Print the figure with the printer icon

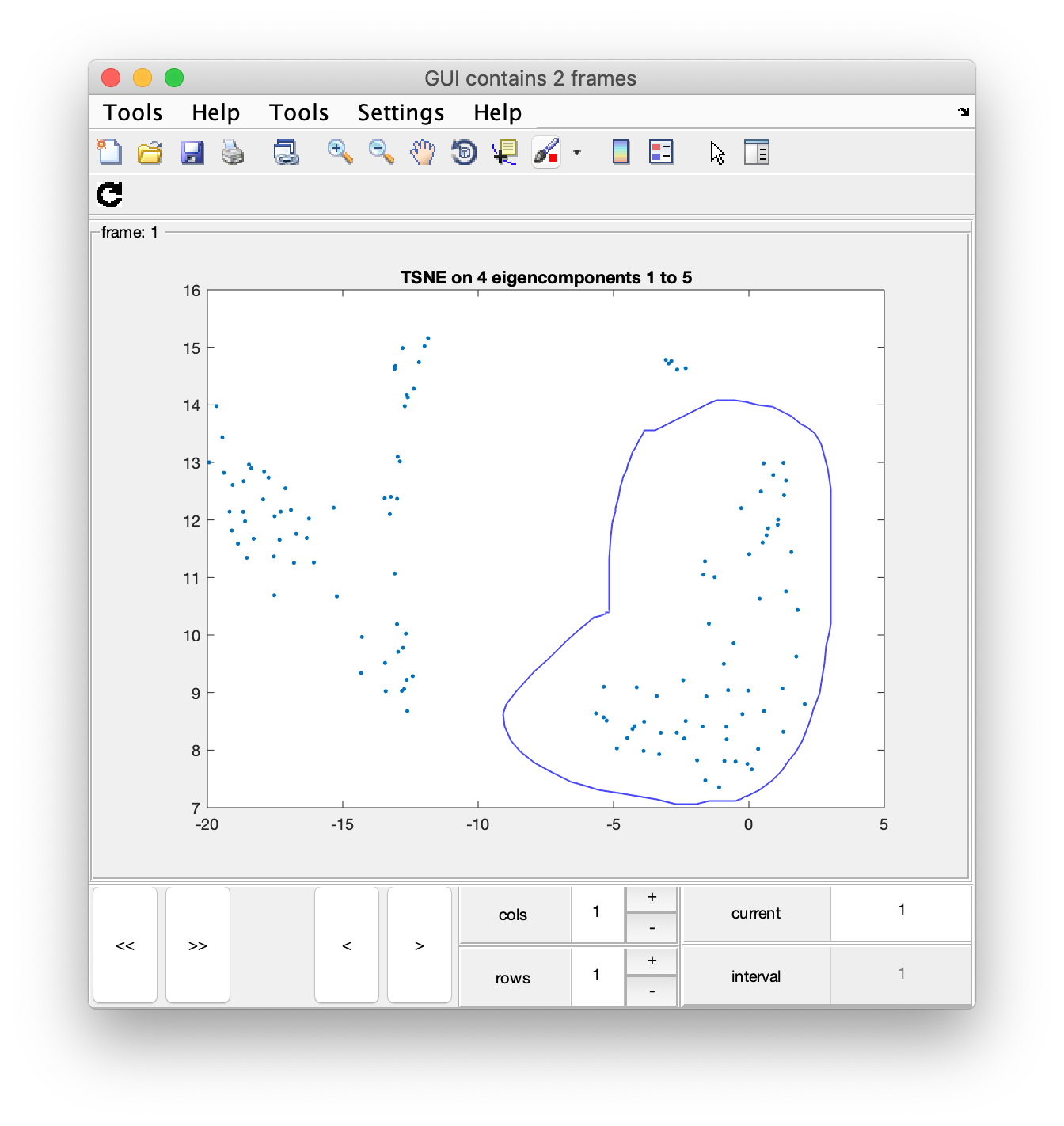(x=233, y=151)
